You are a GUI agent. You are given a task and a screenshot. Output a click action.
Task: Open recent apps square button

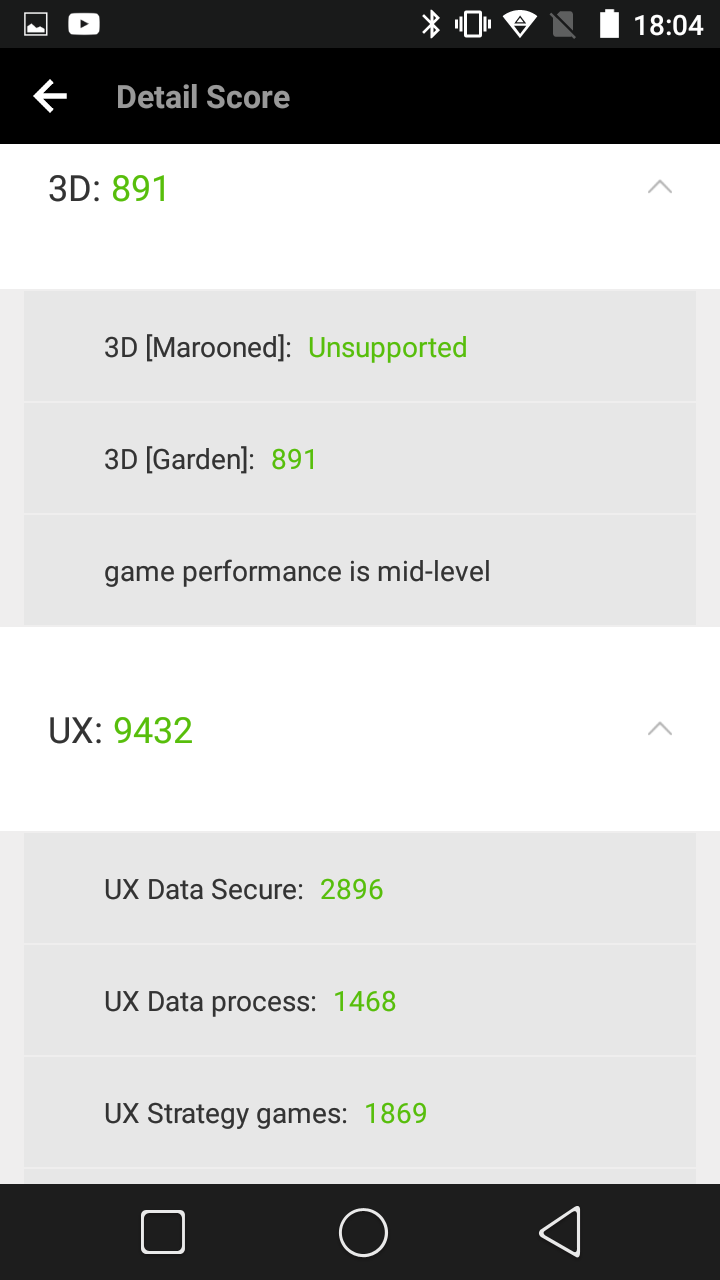pyautogui.click(x=163, y=1232)
